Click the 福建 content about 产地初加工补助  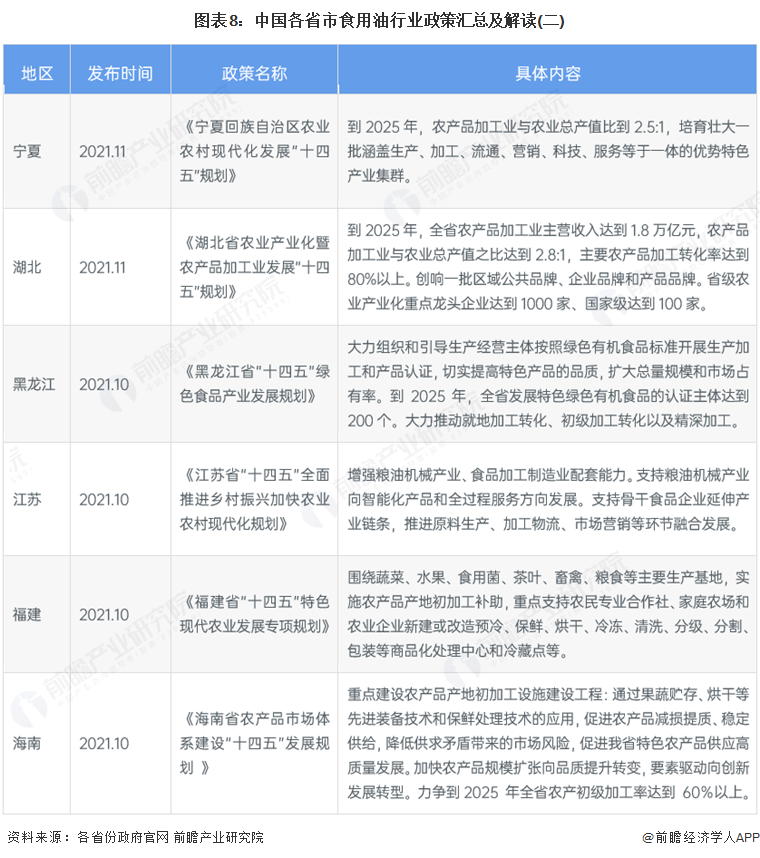pyautogui.click(x=548, y=614)
